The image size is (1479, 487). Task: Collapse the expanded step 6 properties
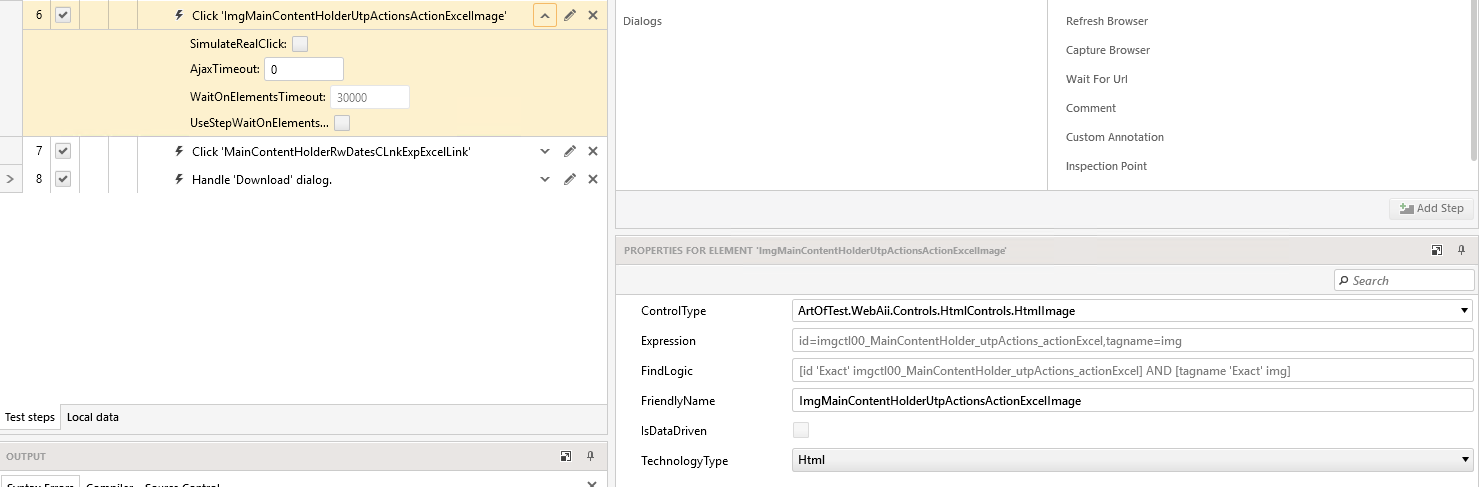point(545,15)
